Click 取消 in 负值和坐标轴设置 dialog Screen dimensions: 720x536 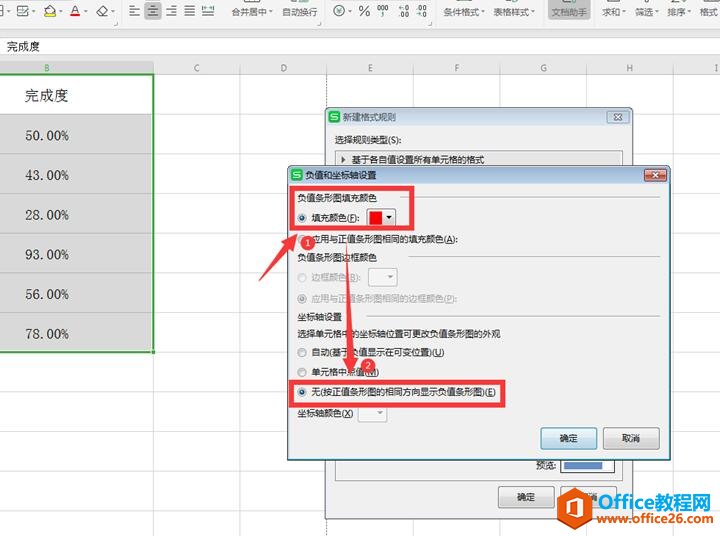tap(631, 438)
